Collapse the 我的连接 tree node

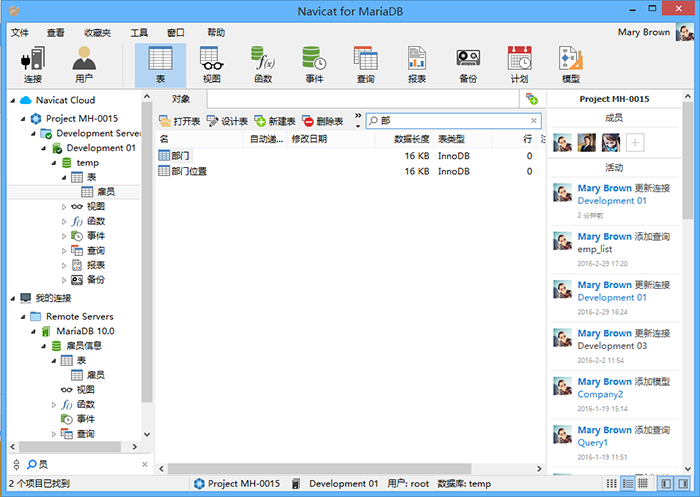coord(12,298)
